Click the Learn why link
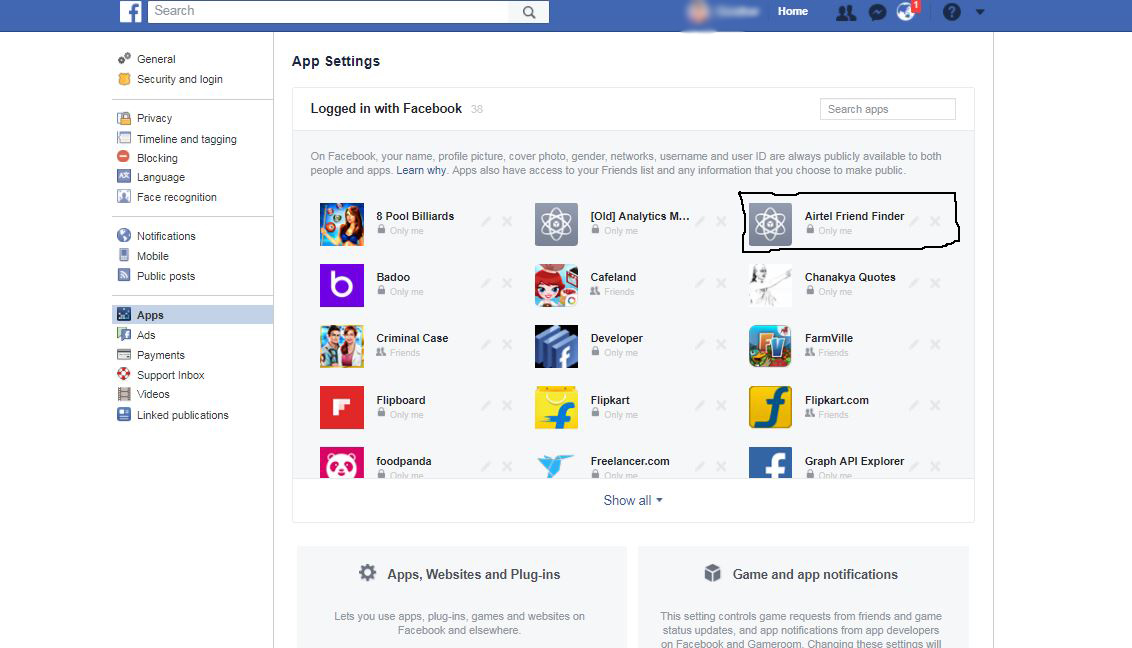Viewport: 1132px width, 648px height. tap(421, 171)
